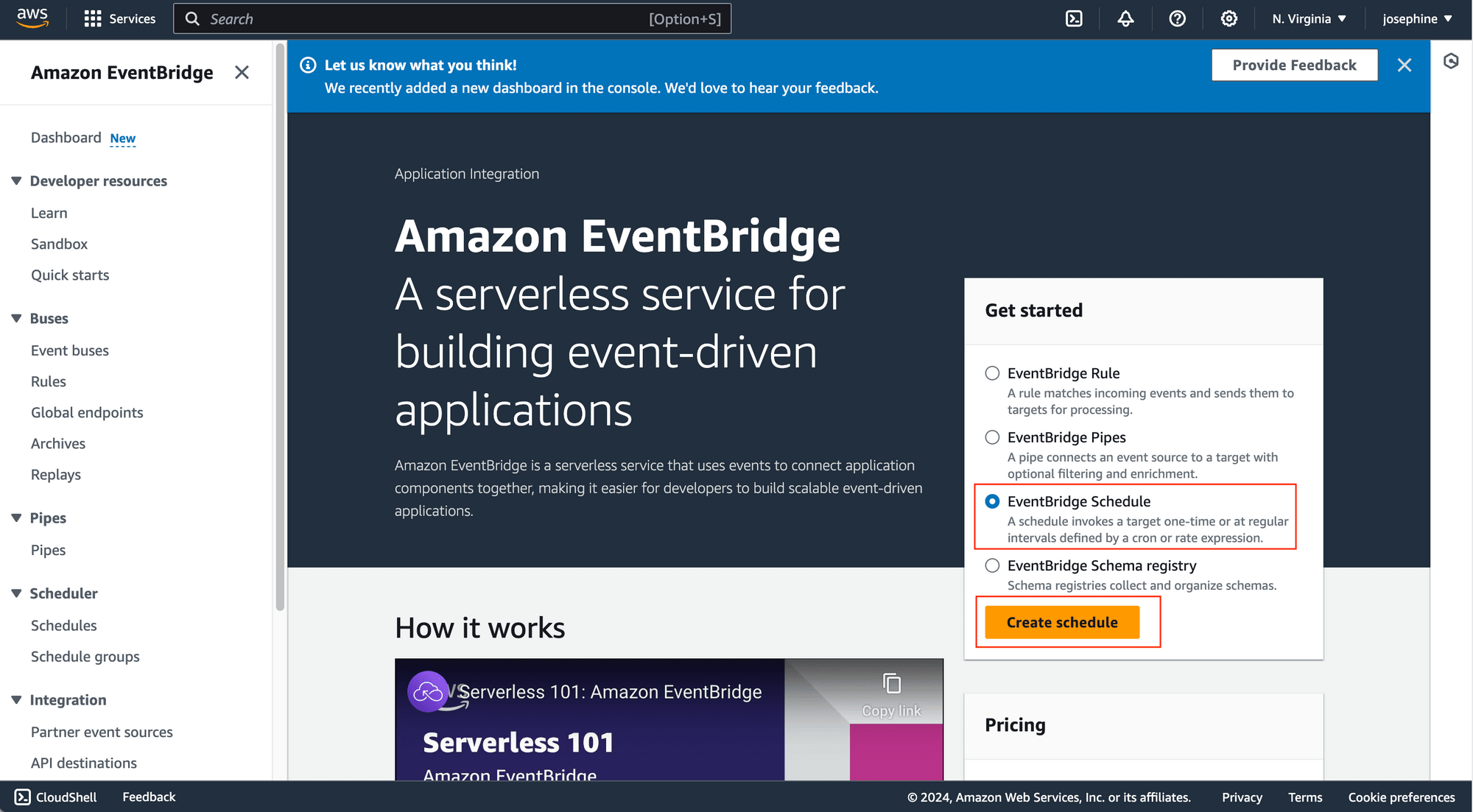Open the Services grid menu
Image resolution: width=1473 pixels, height=812 pixels.
pyautogui.click(x=120, y=18)
